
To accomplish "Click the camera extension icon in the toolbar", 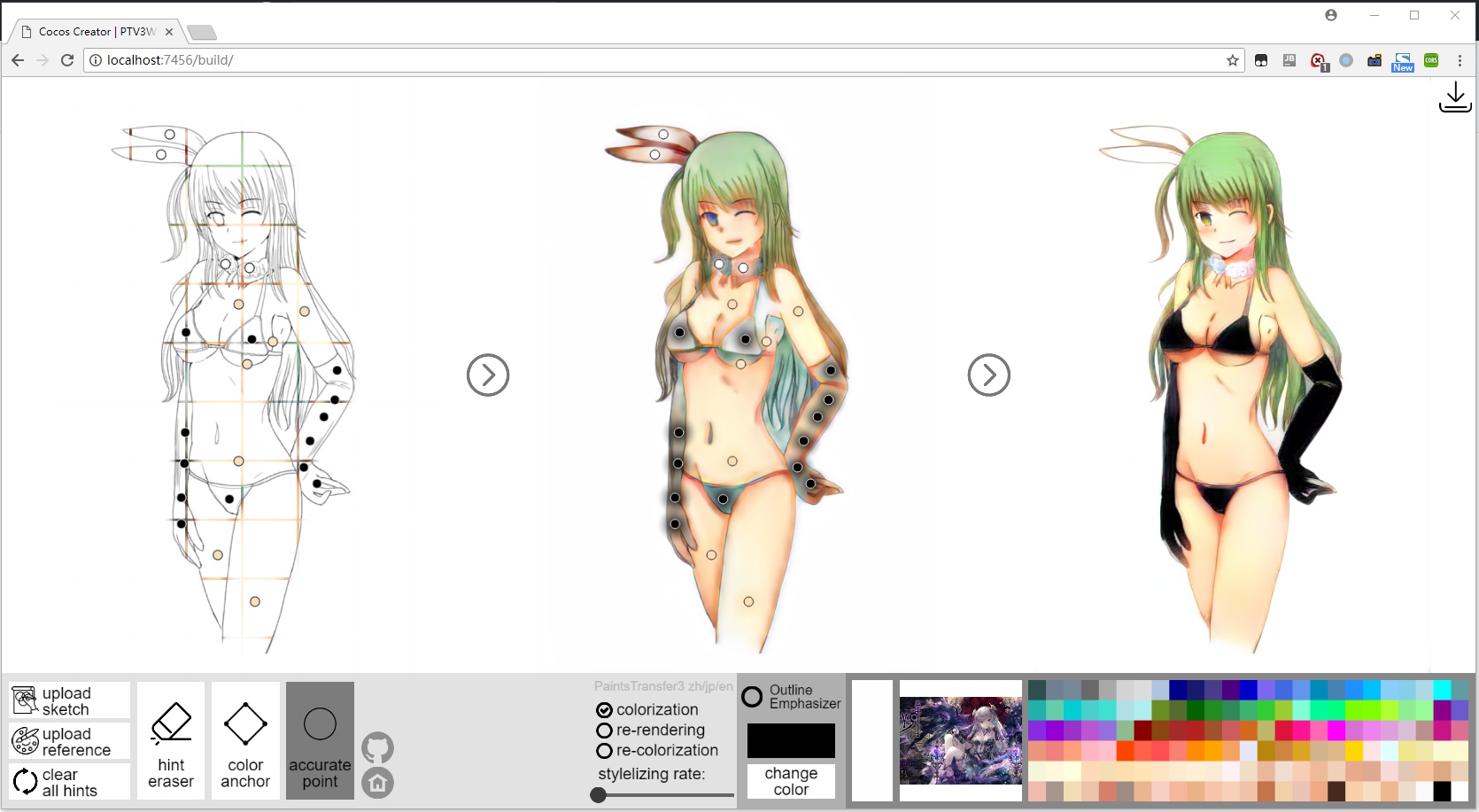I will [1374, 60].
